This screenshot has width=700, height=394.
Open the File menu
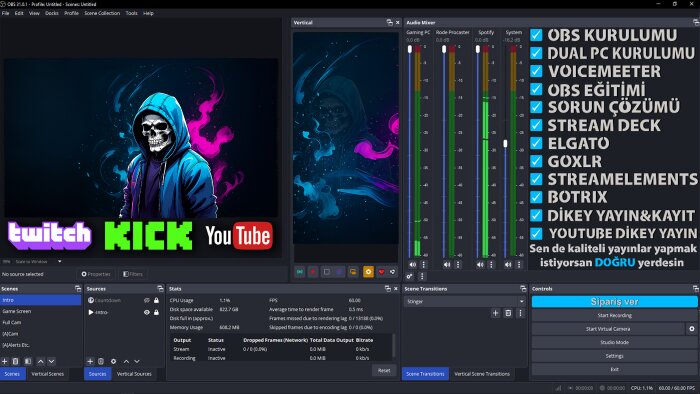(5, 13)
